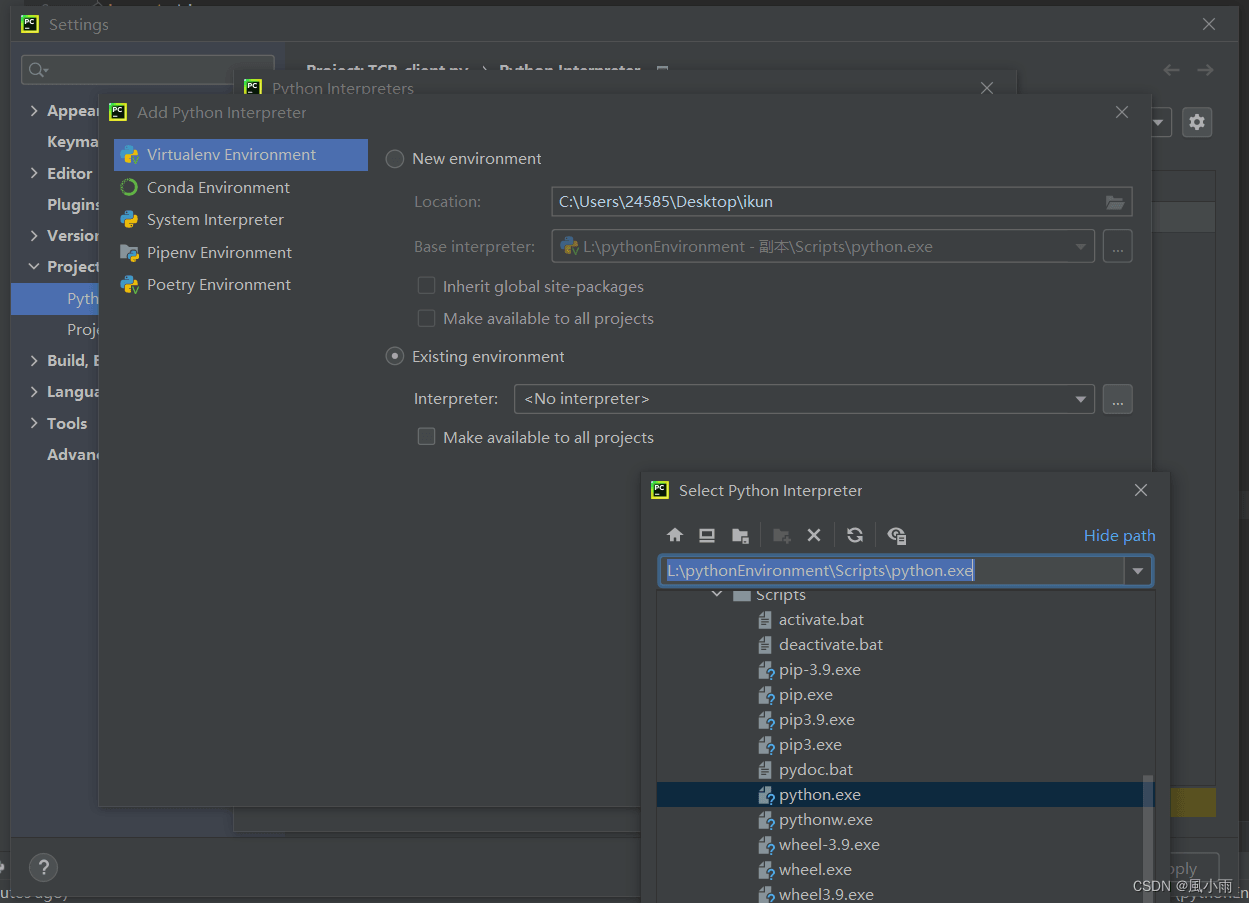
Task: Click the file tree vertical scrollbar
Action: coord(1148,840)
